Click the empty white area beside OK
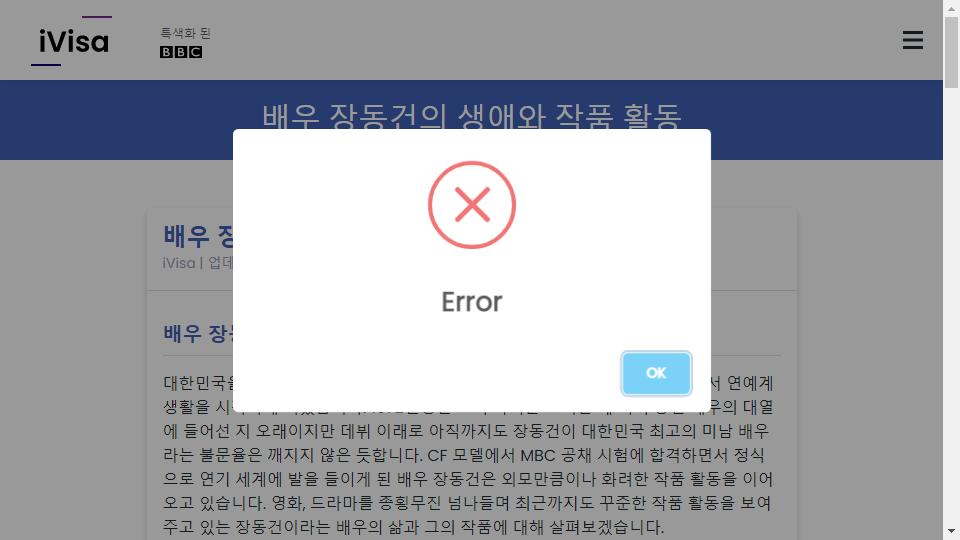The image size is (960, 540). (x=429, y=373)
